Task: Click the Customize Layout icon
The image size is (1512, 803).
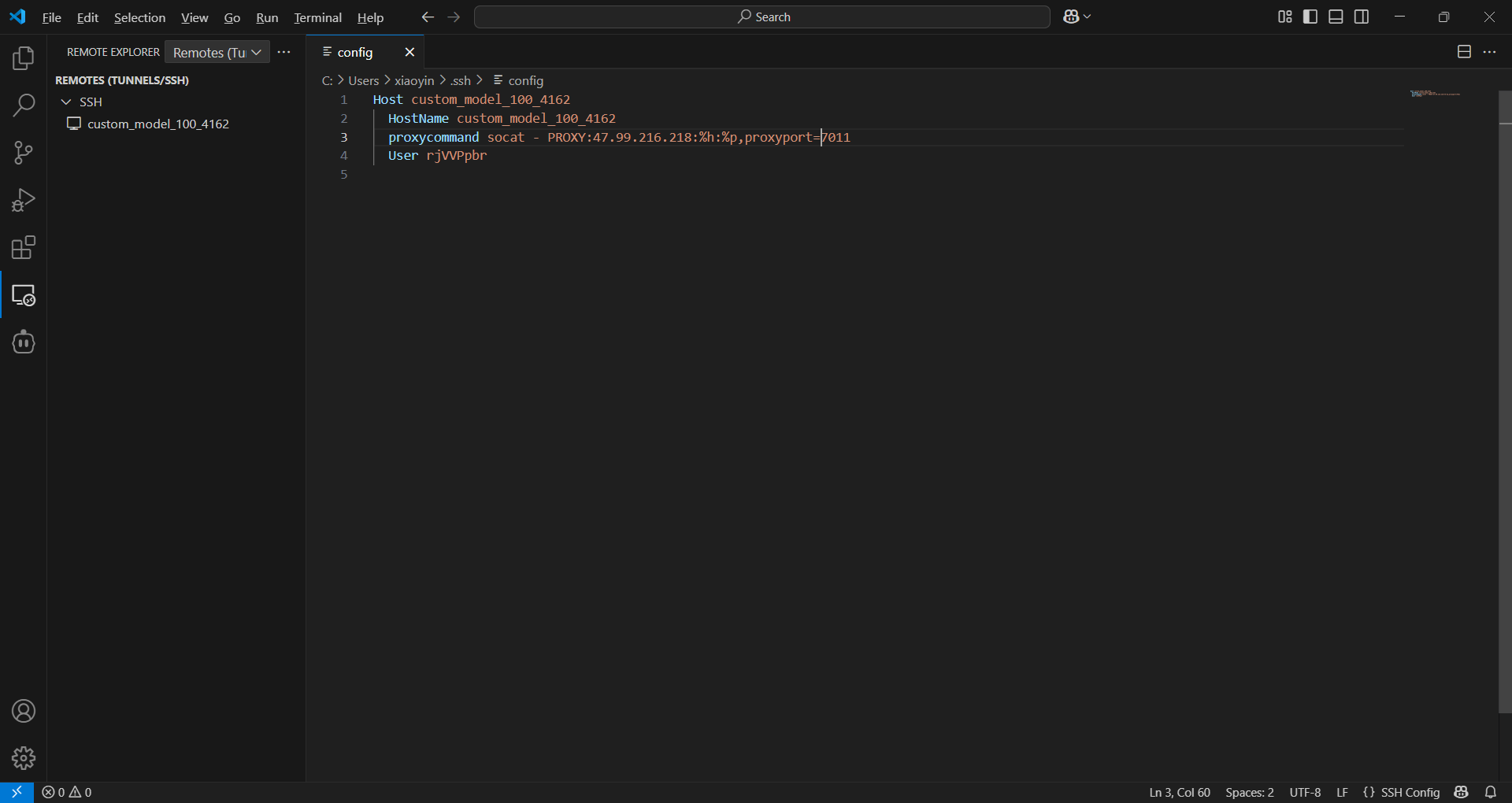Action: 1285,17
